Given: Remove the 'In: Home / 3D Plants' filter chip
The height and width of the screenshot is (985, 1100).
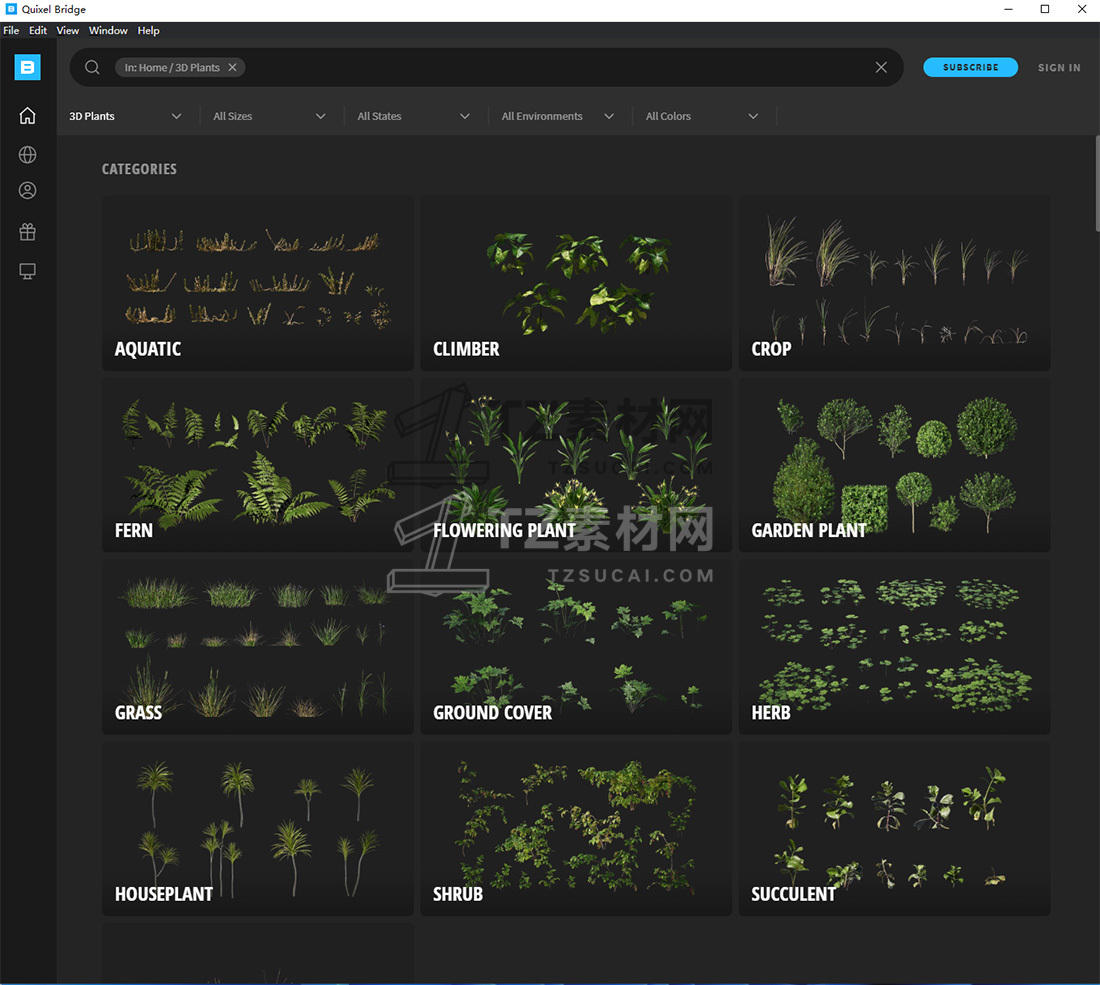Looking at the screenshot, I should tap(232, 67).
